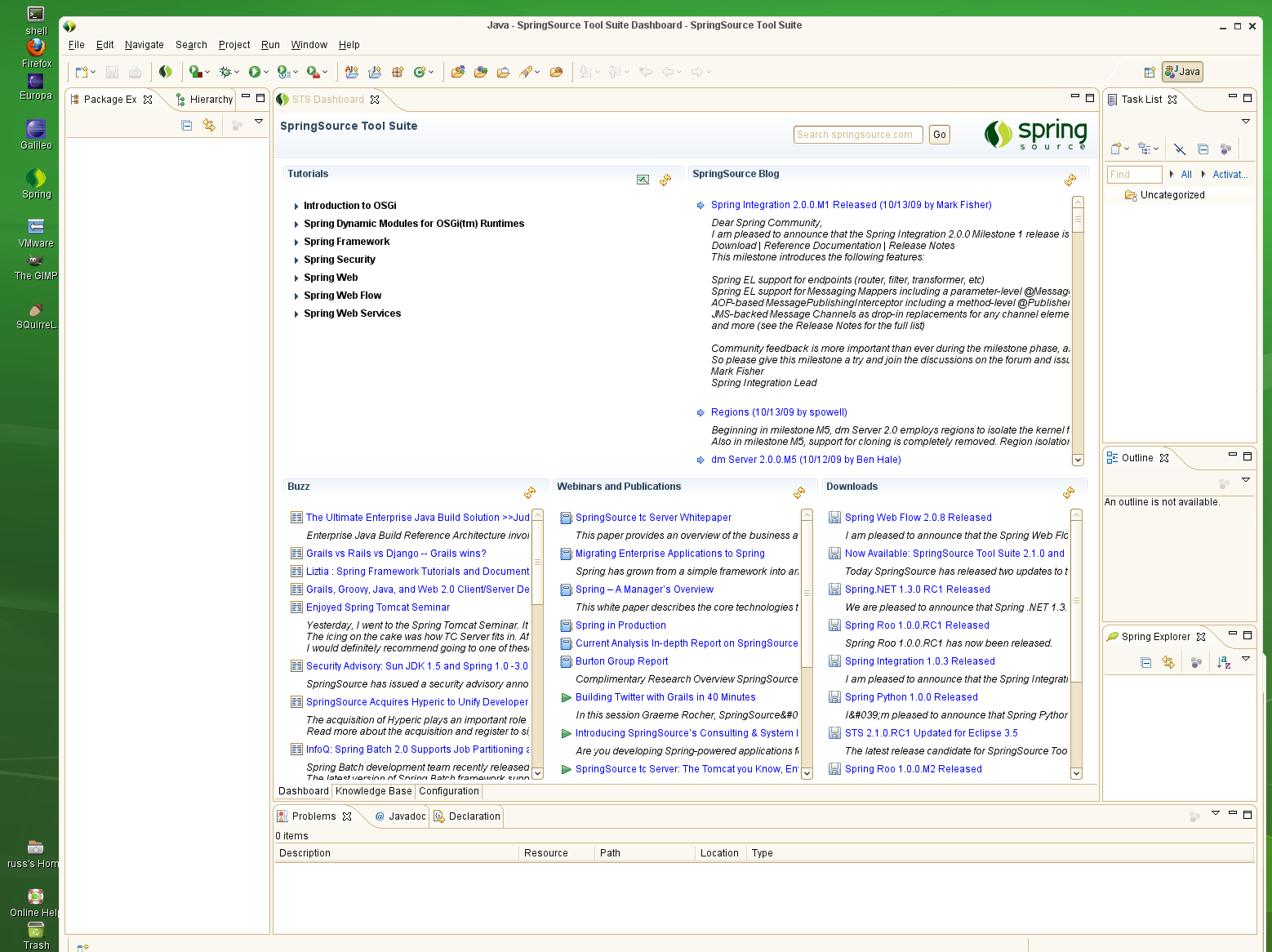1272x952 pixels.
Task: Open the Package Explorer view menu arrow
Action: 259,122
